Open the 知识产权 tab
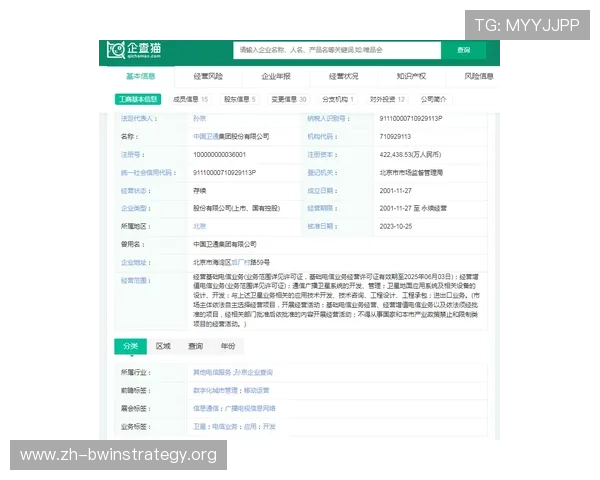The width and height of the screenshot is (600, 480). (411, 76)
